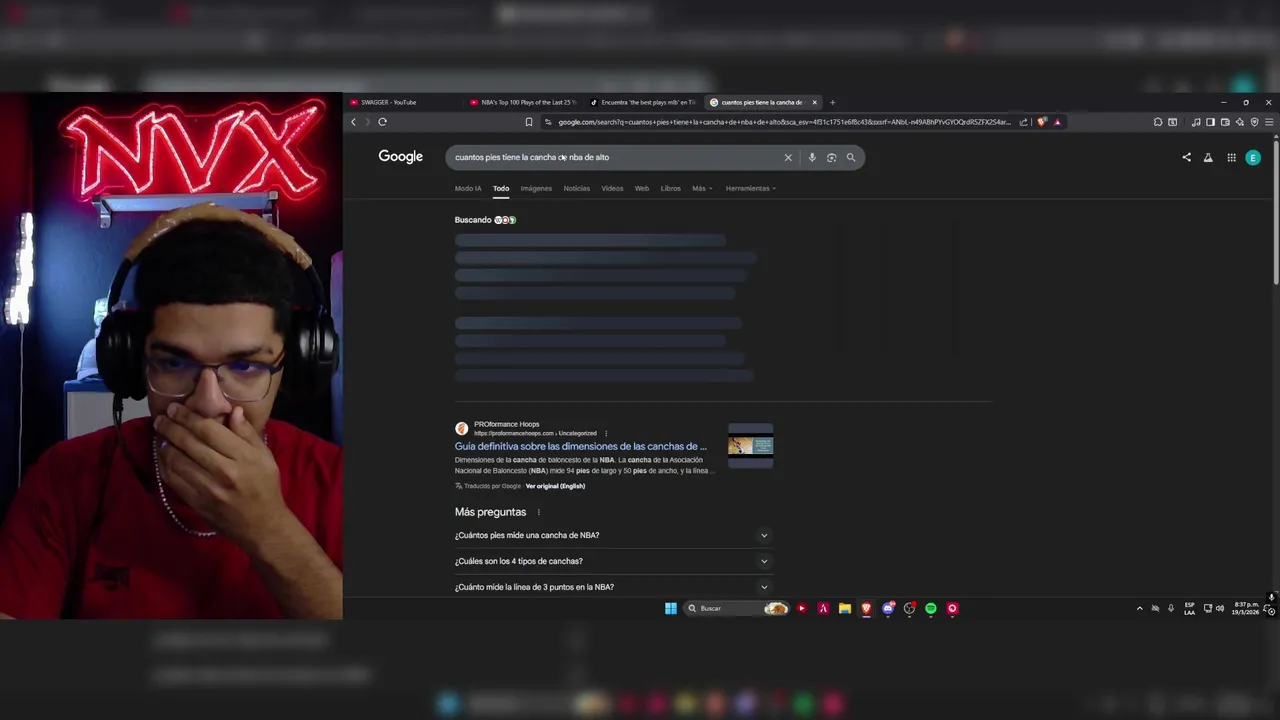1280x720 pixels.
Task: Search by image with the Lens icon
Action: [831, 157]
